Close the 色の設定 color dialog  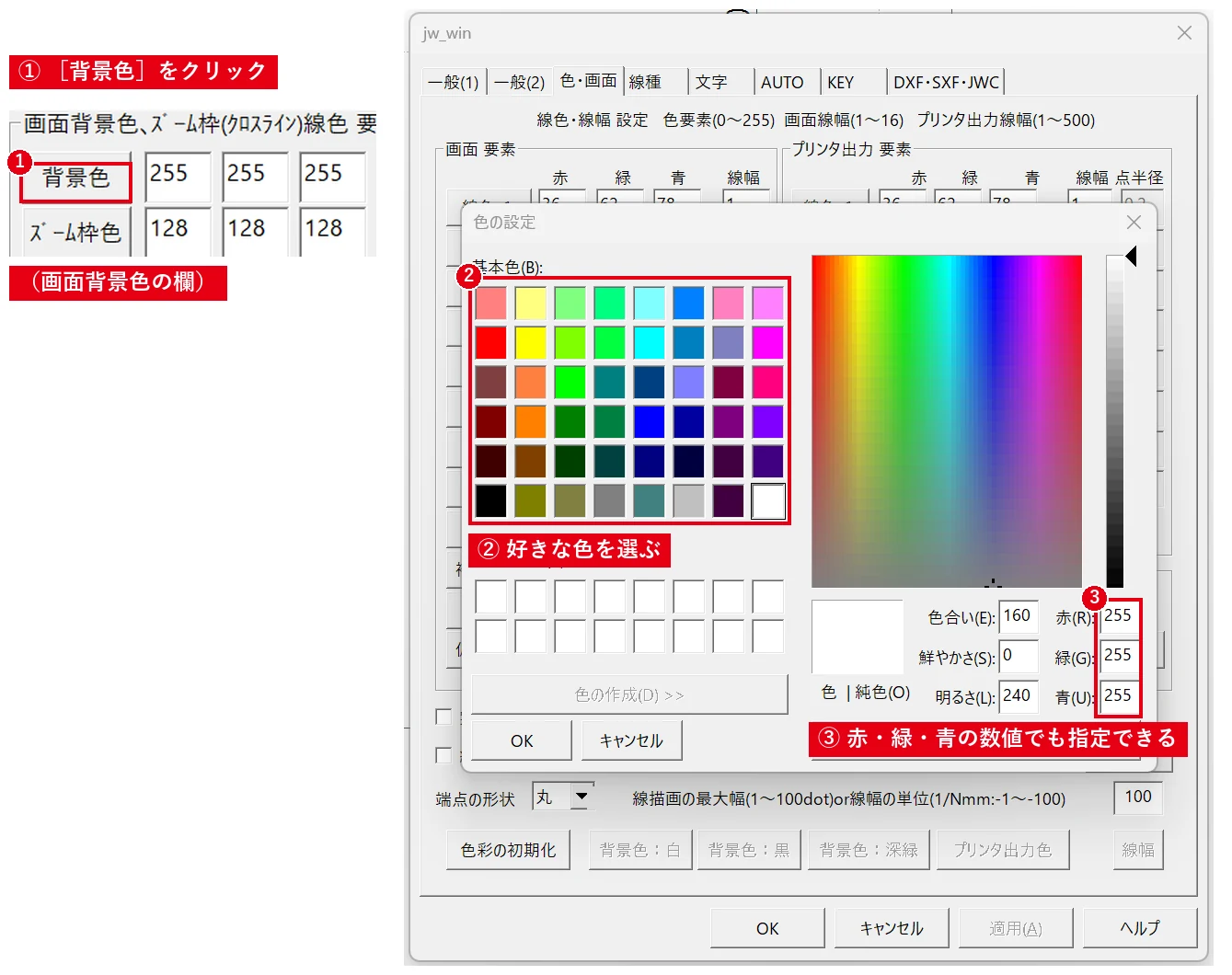[1134, 223]
